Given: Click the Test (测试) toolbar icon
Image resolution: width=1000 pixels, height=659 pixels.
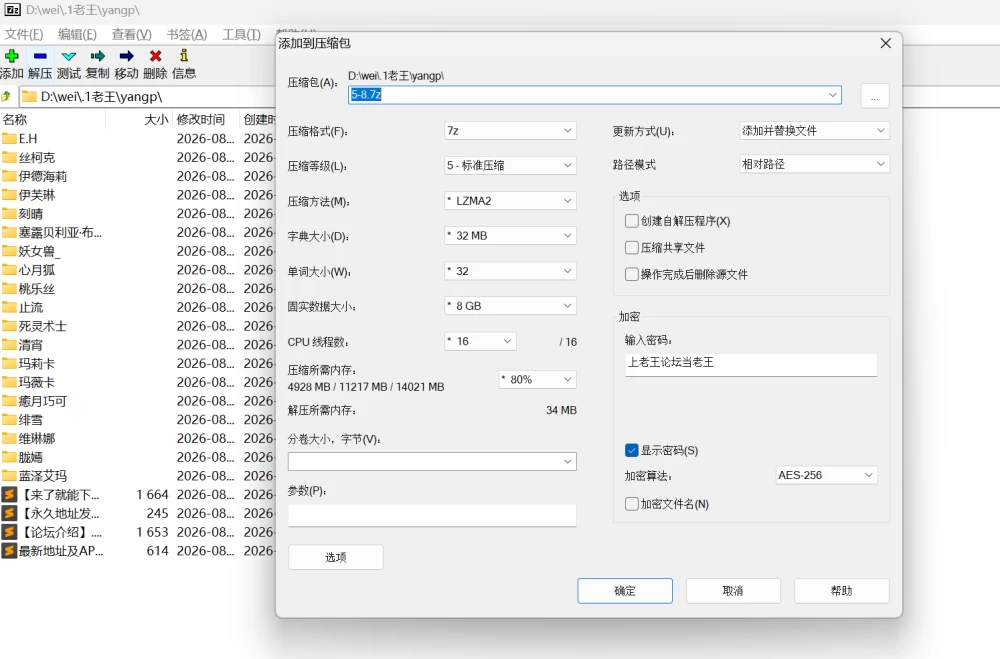Looking at the screenshot, I should click(x=69, y=56).
